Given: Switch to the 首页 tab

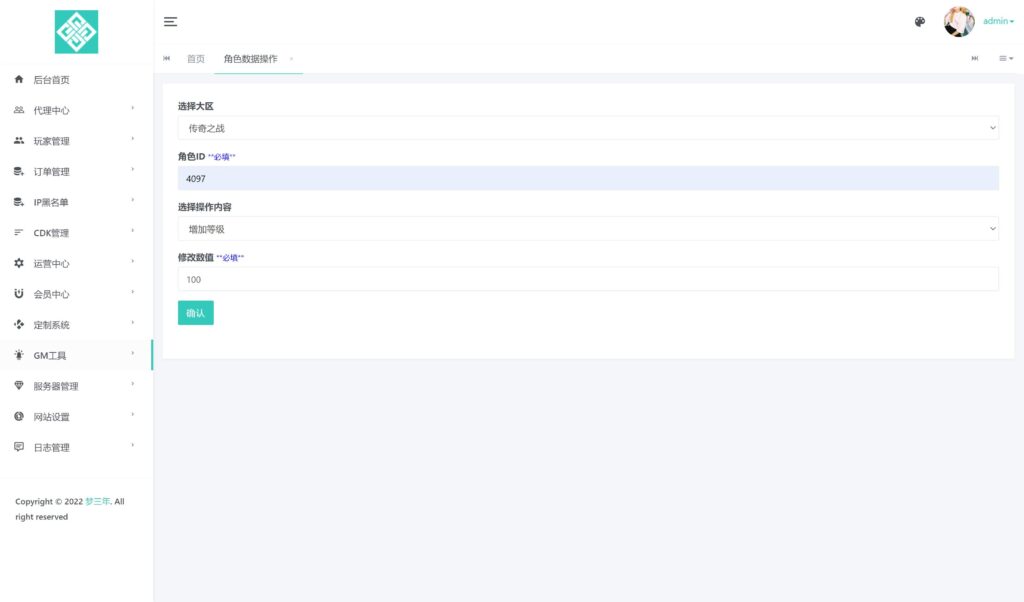Looking at the screenshot, I should (x=196, y=59).
